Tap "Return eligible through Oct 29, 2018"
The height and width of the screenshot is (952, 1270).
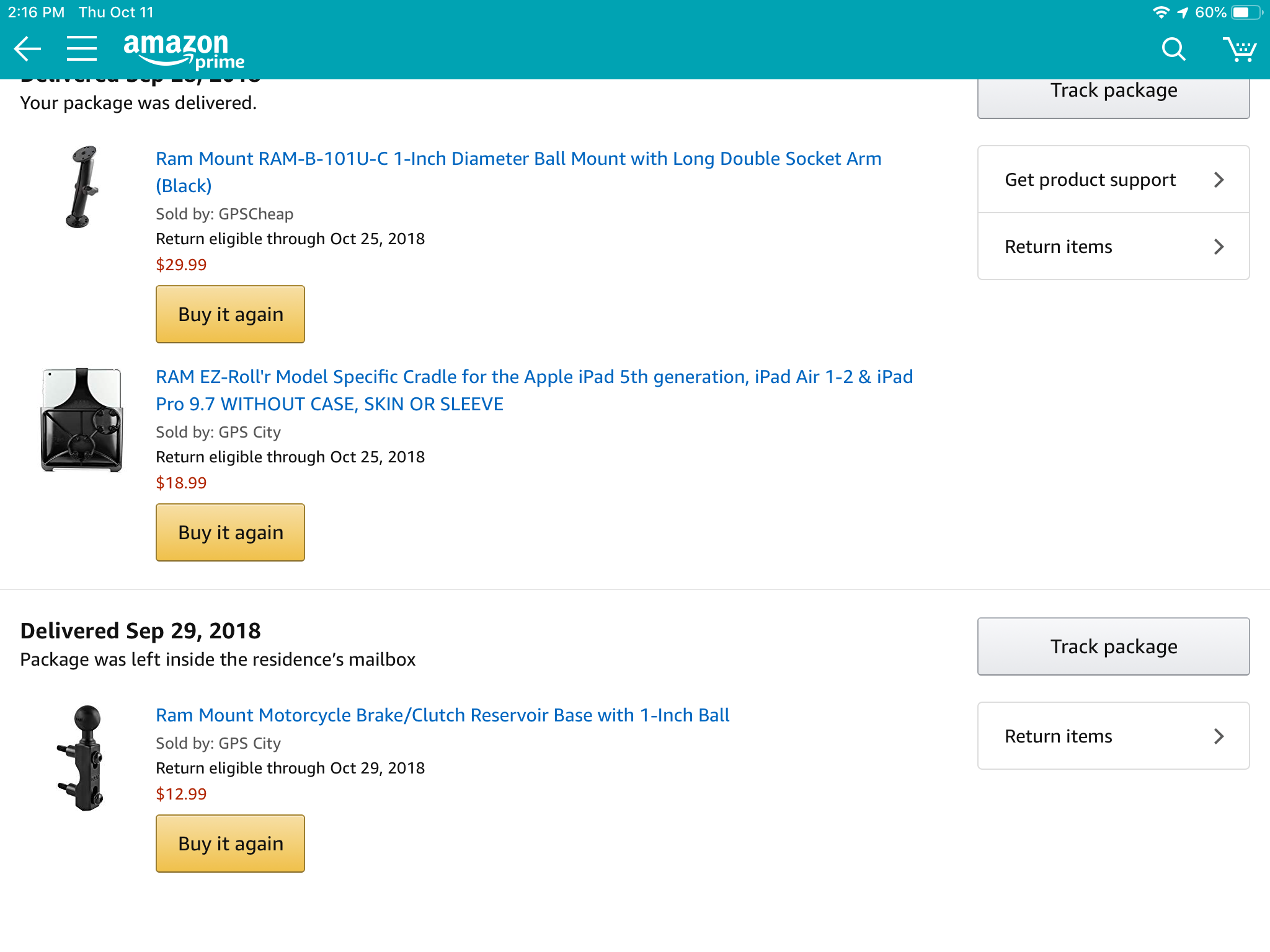(290, 768)
